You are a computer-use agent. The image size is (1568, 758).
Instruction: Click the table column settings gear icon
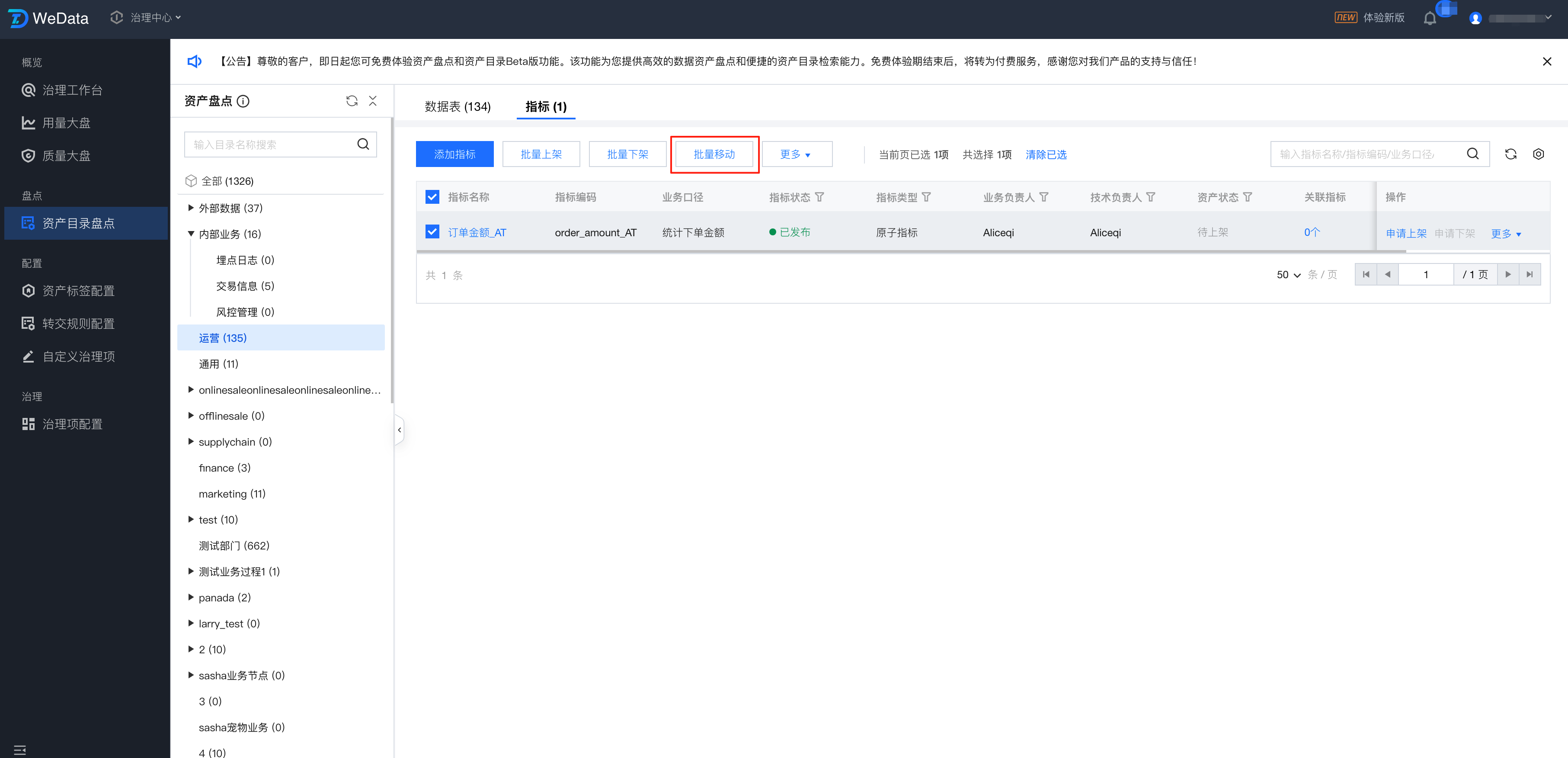pos(1538,154)
